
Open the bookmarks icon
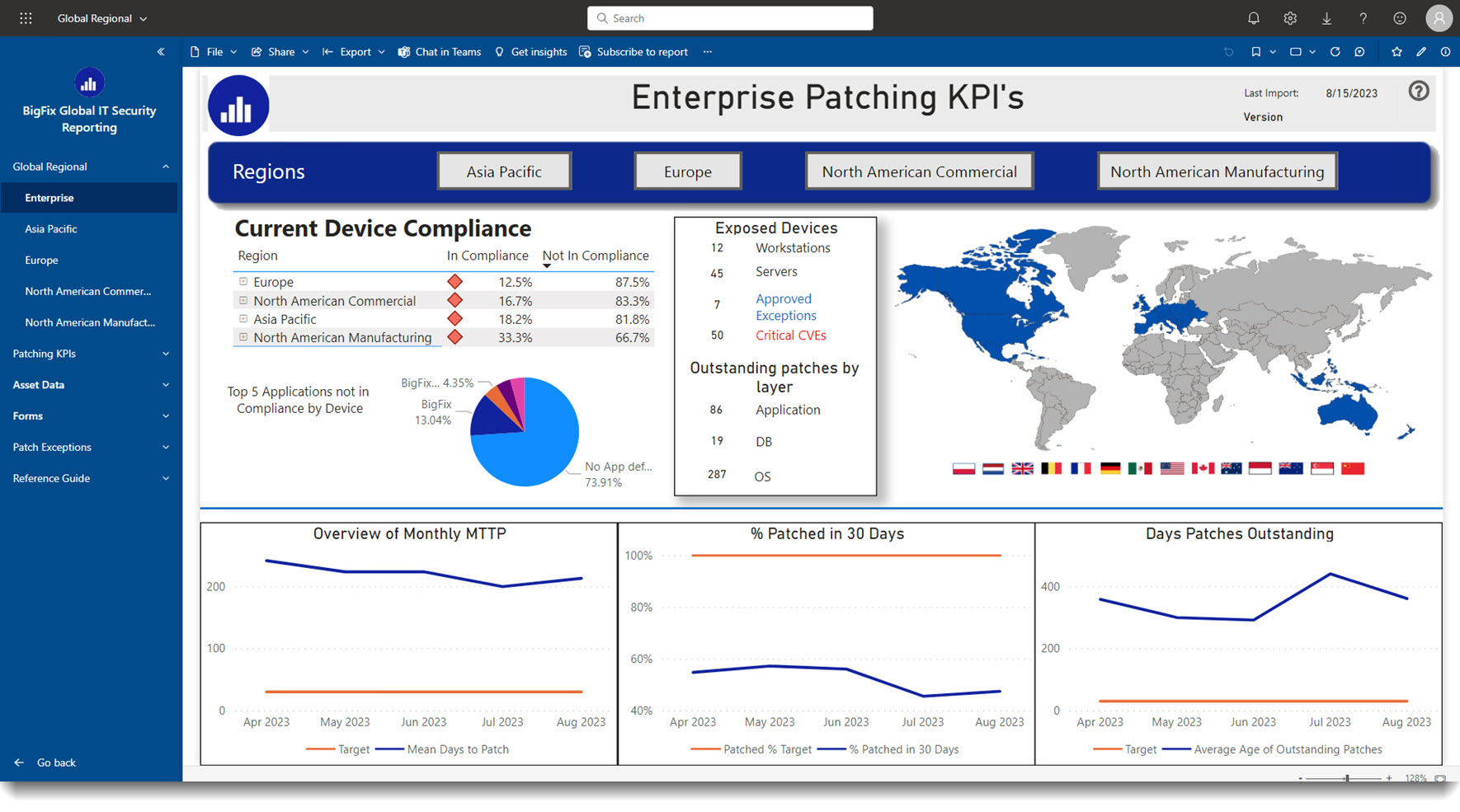click(x=1255, y=52)
